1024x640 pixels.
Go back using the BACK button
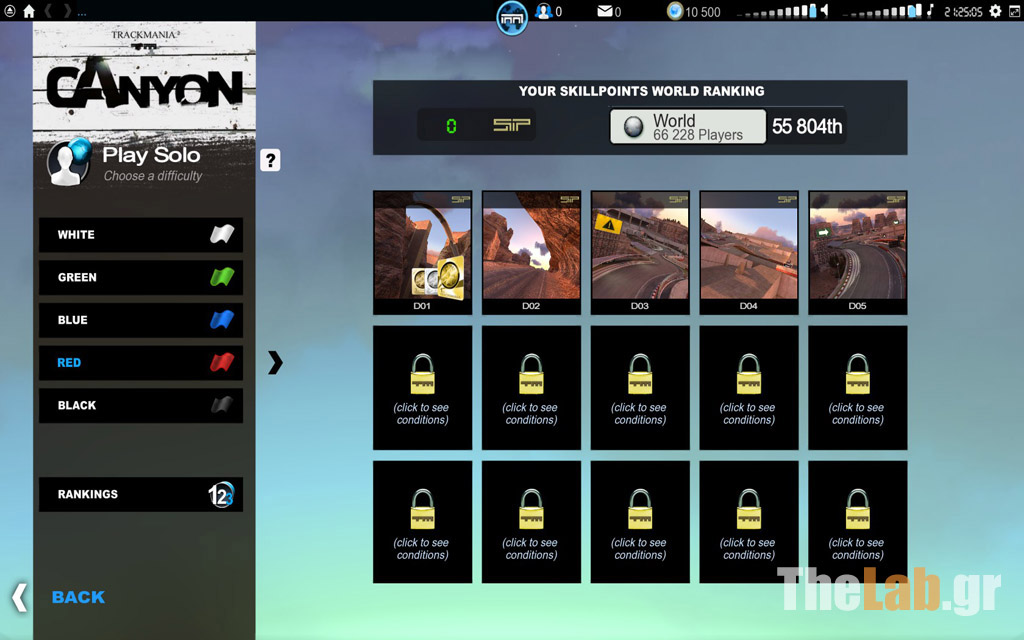pyautogui.click(x=78, y=597)
